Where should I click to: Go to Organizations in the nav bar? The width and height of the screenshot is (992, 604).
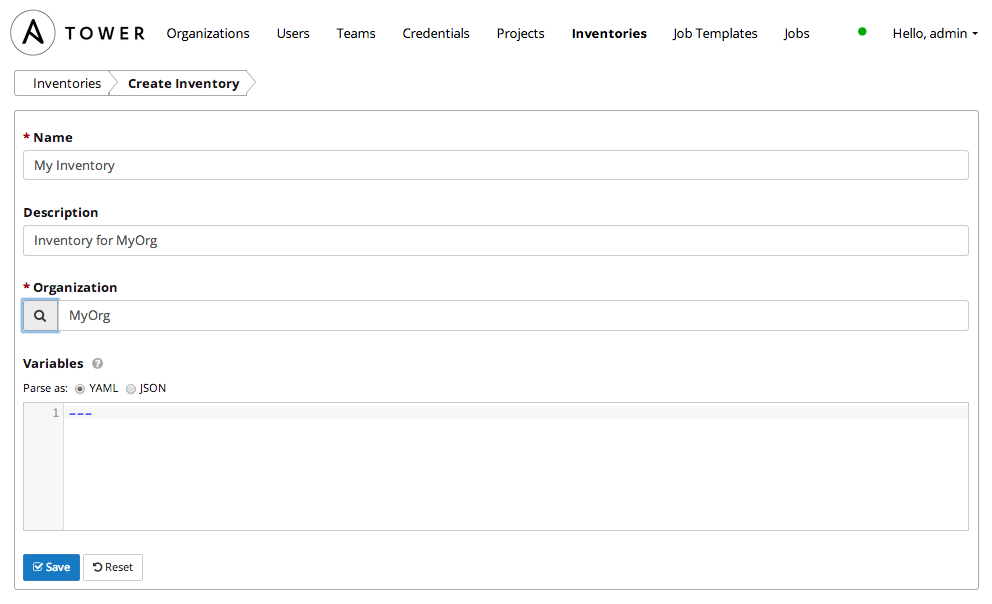pyautogui.click(x=208, y=34)
